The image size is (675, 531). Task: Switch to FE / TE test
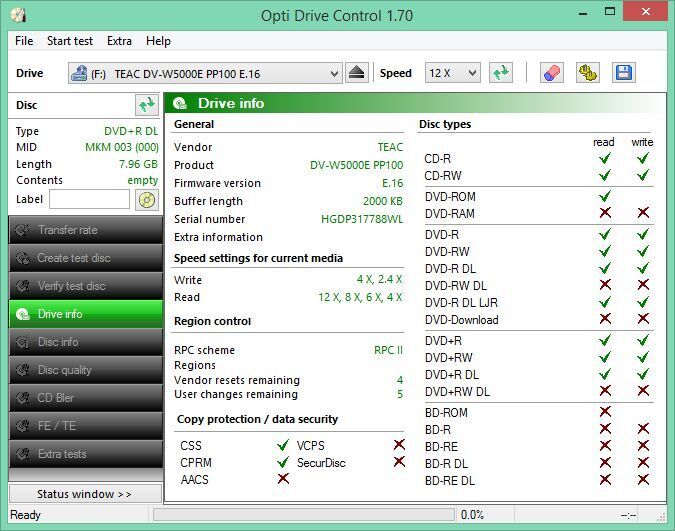click(x=86, y=426)
